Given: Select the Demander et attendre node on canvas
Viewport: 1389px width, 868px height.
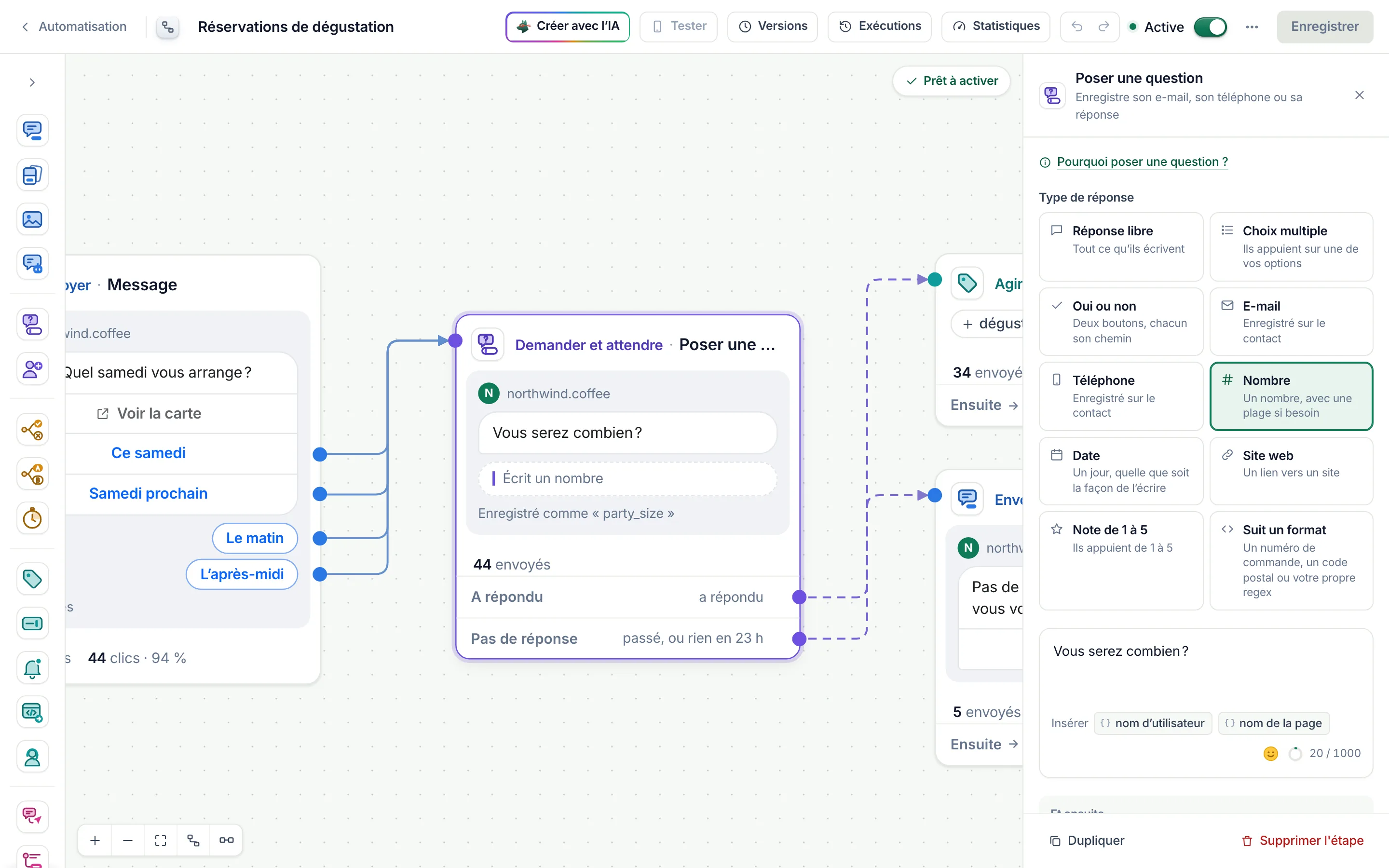Looking at the screenshot, I should point(628,487).
